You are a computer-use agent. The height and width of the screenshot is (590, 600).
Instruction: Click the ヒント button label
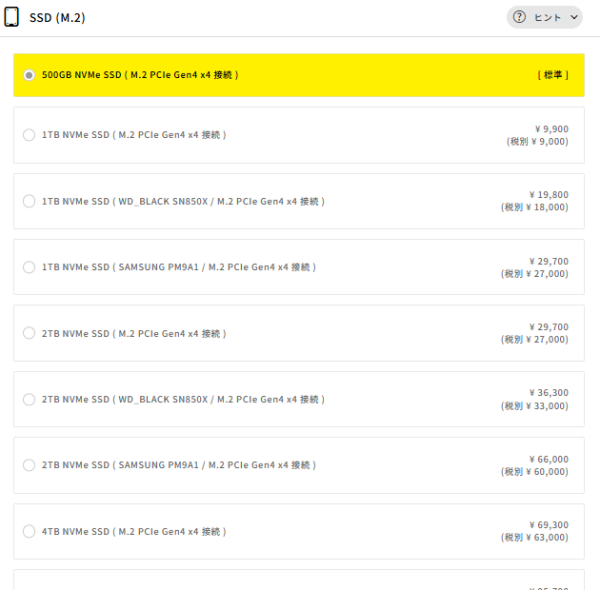click(548, 17)
